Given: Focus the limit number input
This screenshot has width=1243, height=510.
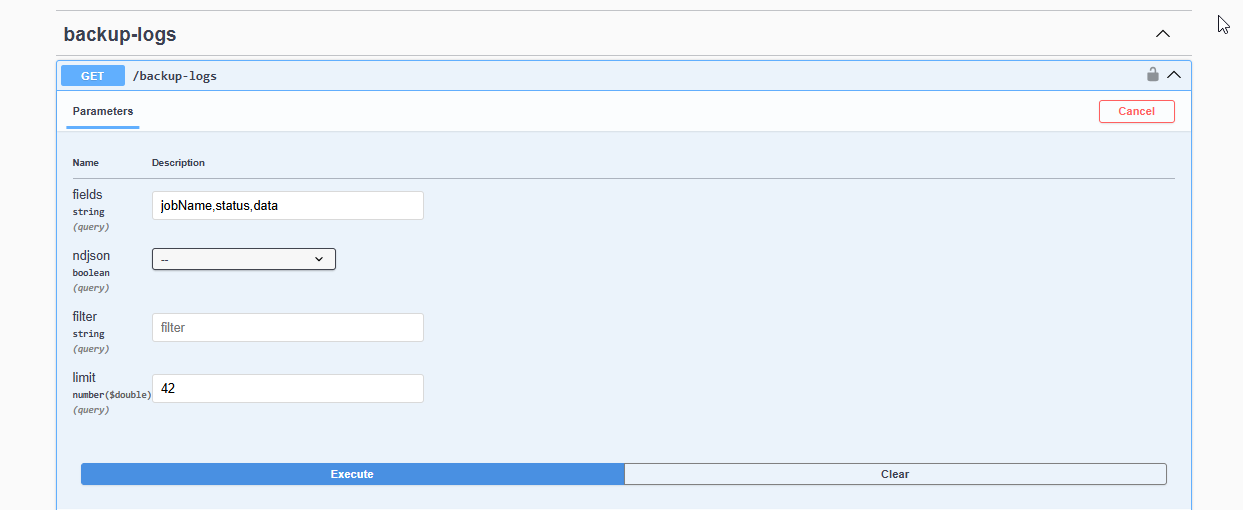Looking at the screenshot, I should [x=287, y=388].
